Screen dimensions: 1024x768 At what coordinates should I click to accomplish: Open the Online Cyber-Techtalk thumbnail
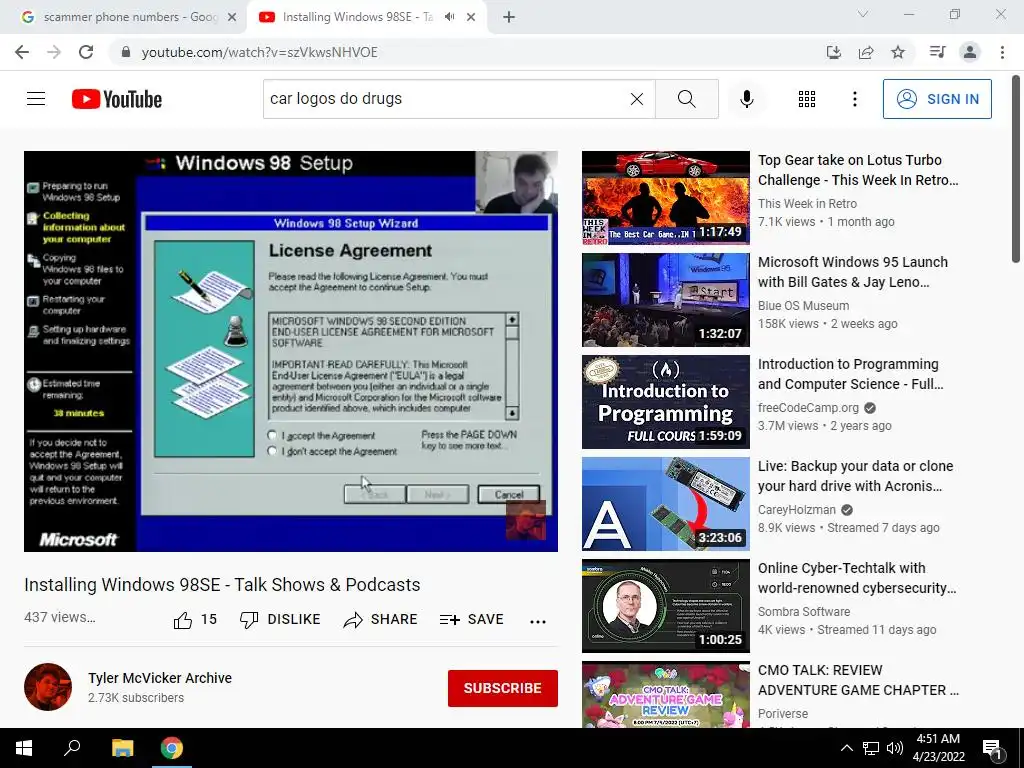(665, 605)
